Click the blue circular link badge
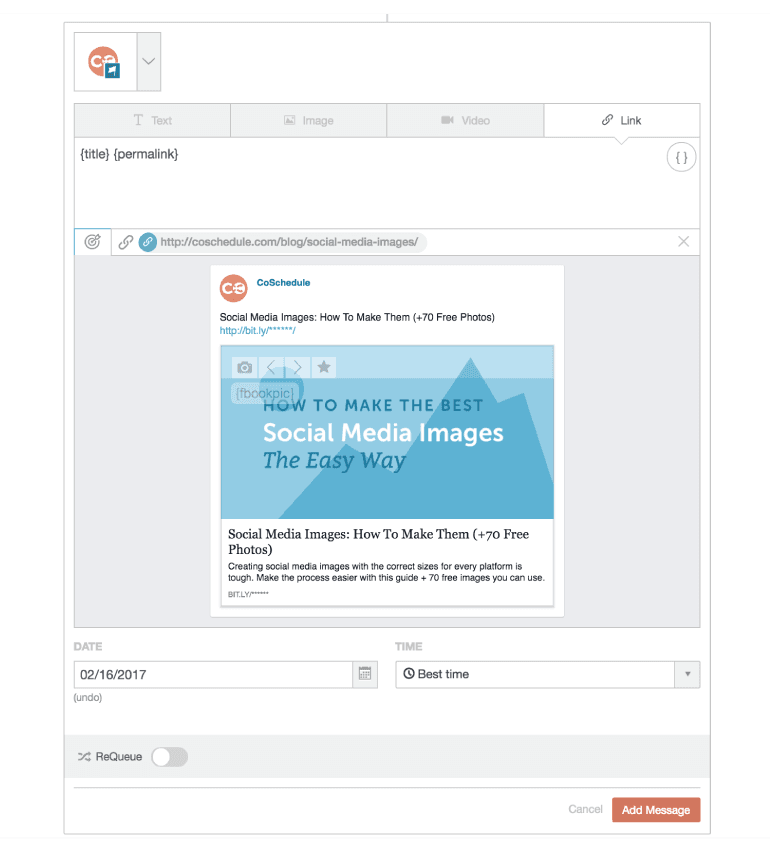The image size is (770, 857). pyautogui.click(x=148, y=242)
